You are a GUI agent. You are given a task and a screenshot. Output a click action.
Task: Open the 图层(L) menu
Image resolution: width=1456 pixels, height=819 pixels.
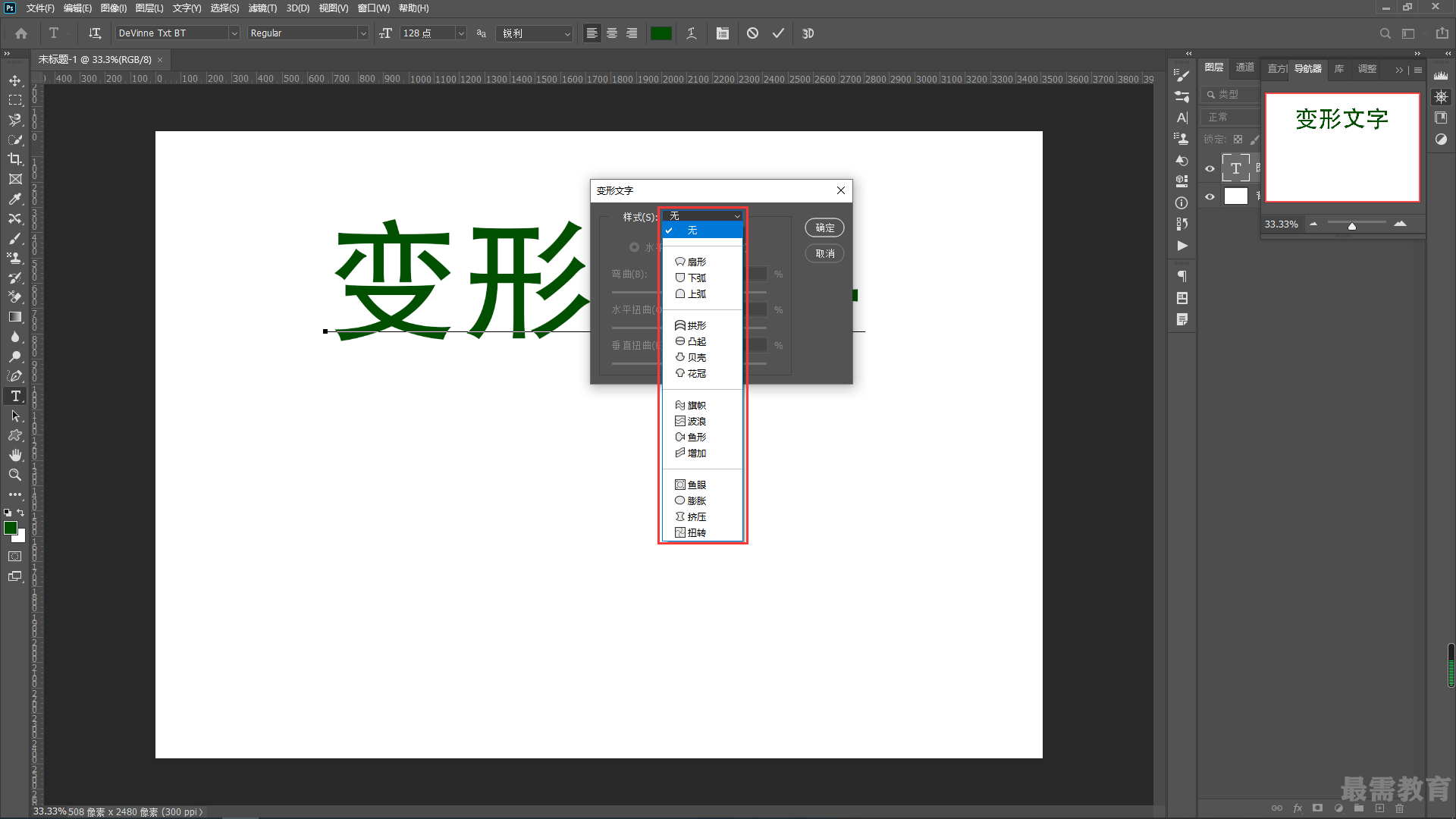pos(149,8)
